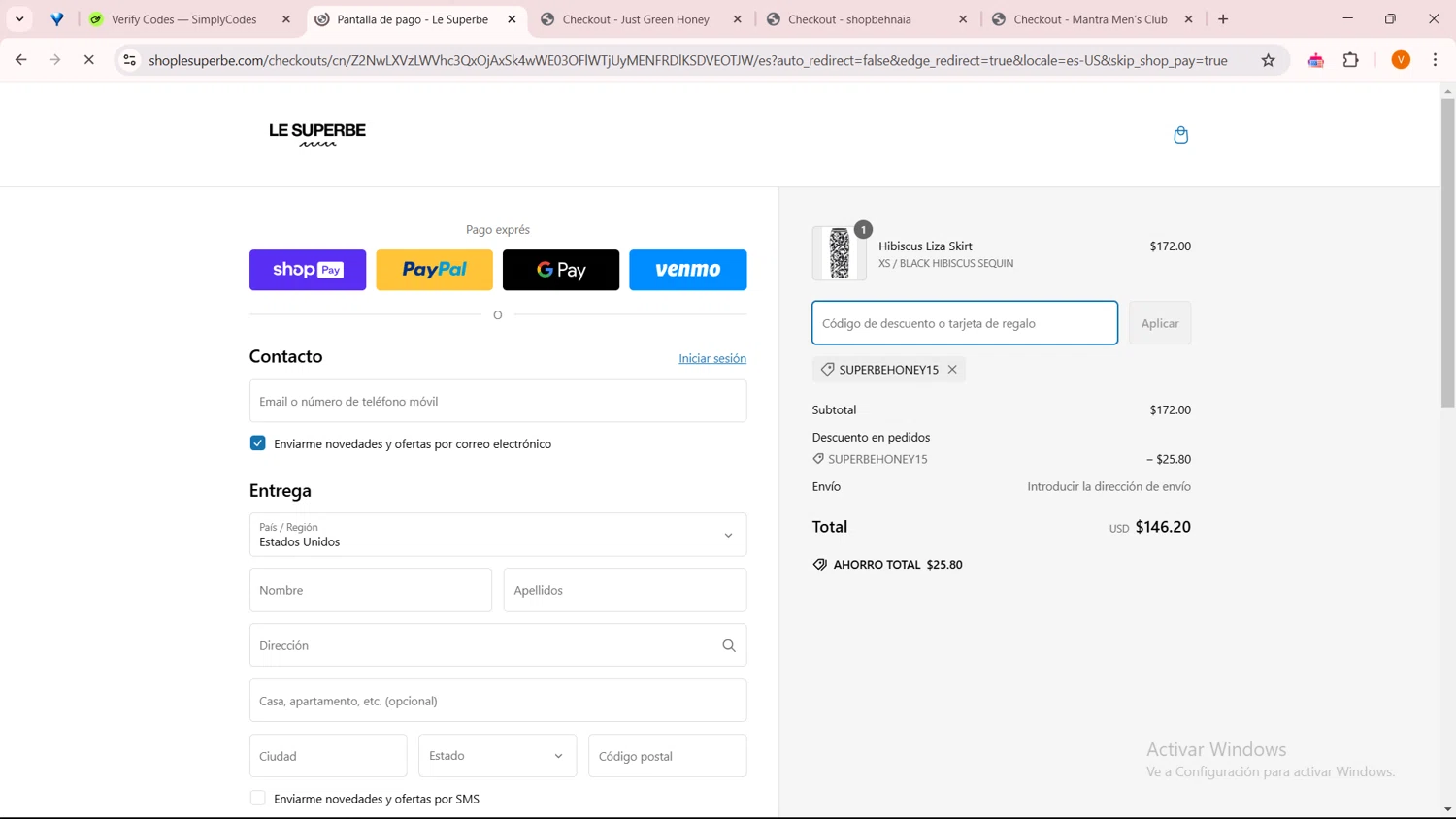Open the Chrome profile avatar
1456x819 pixels.
(1401, 60)
